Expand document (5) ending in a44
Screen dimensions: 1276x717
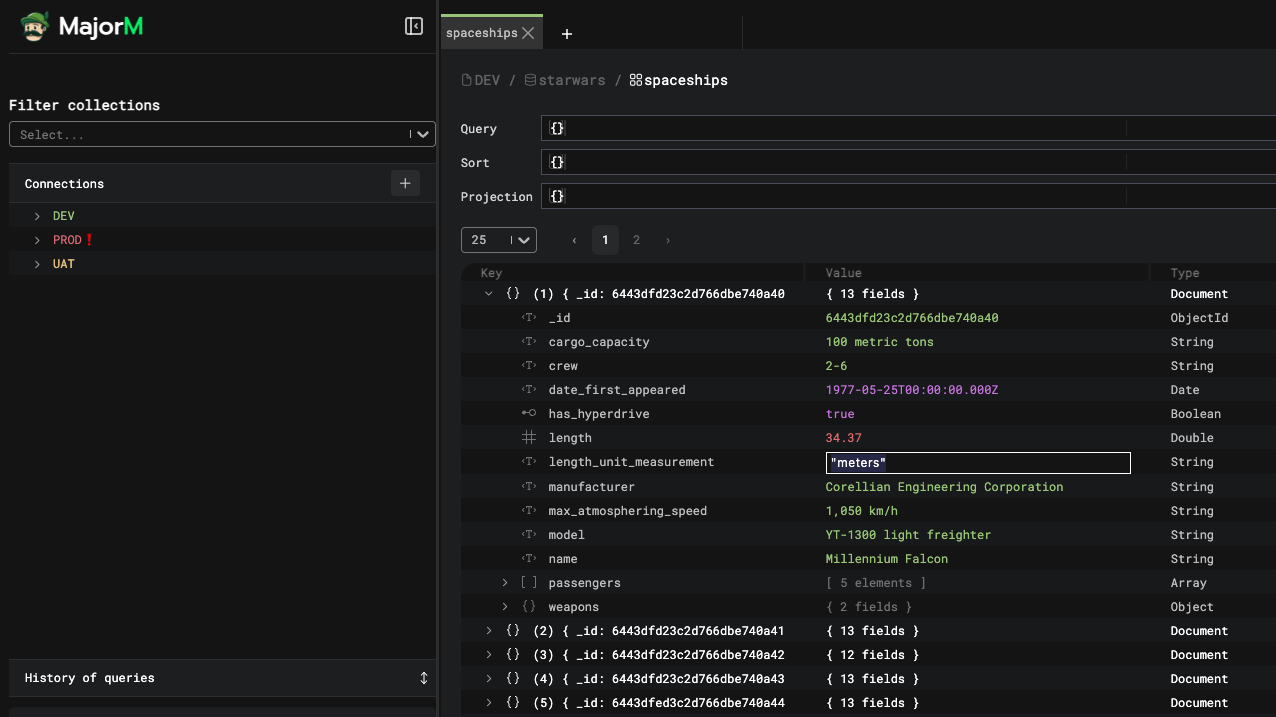tap(489, 703)
